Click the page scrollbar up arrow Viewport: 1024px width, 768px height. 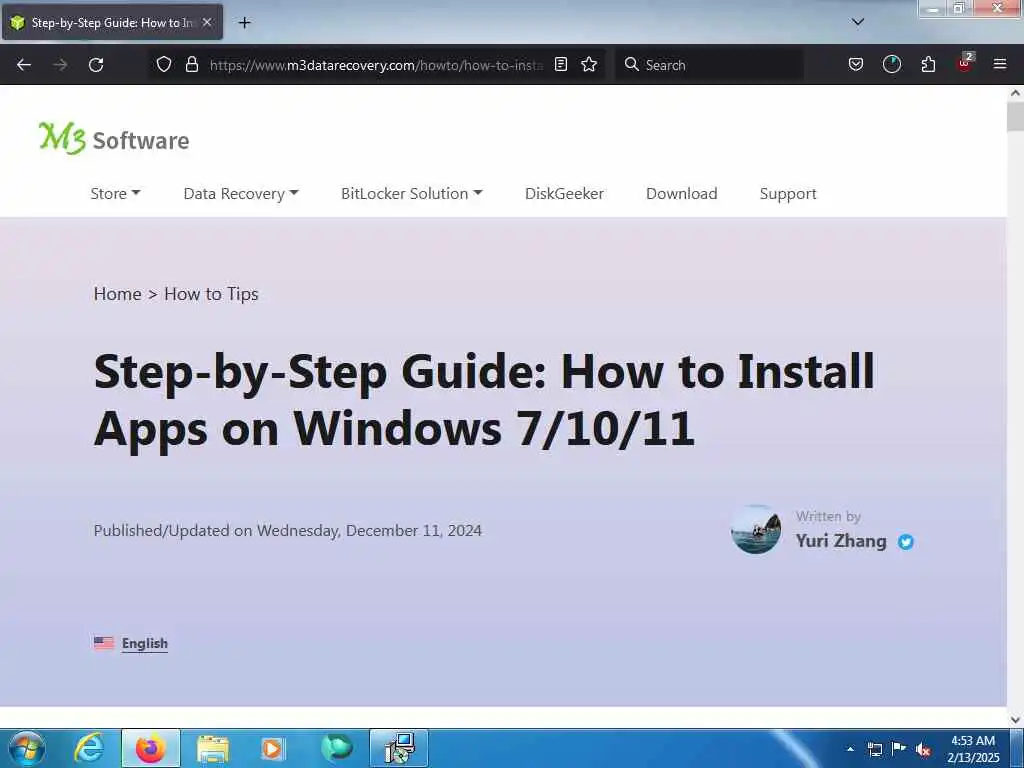click(1015, 93)
